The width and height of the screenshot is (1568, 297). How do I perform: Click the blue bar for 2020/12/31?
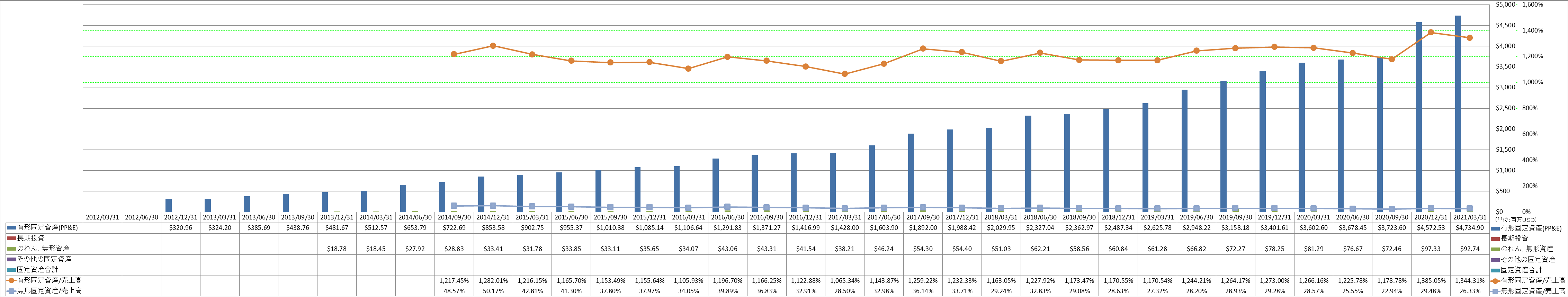tap(1419, 117)
